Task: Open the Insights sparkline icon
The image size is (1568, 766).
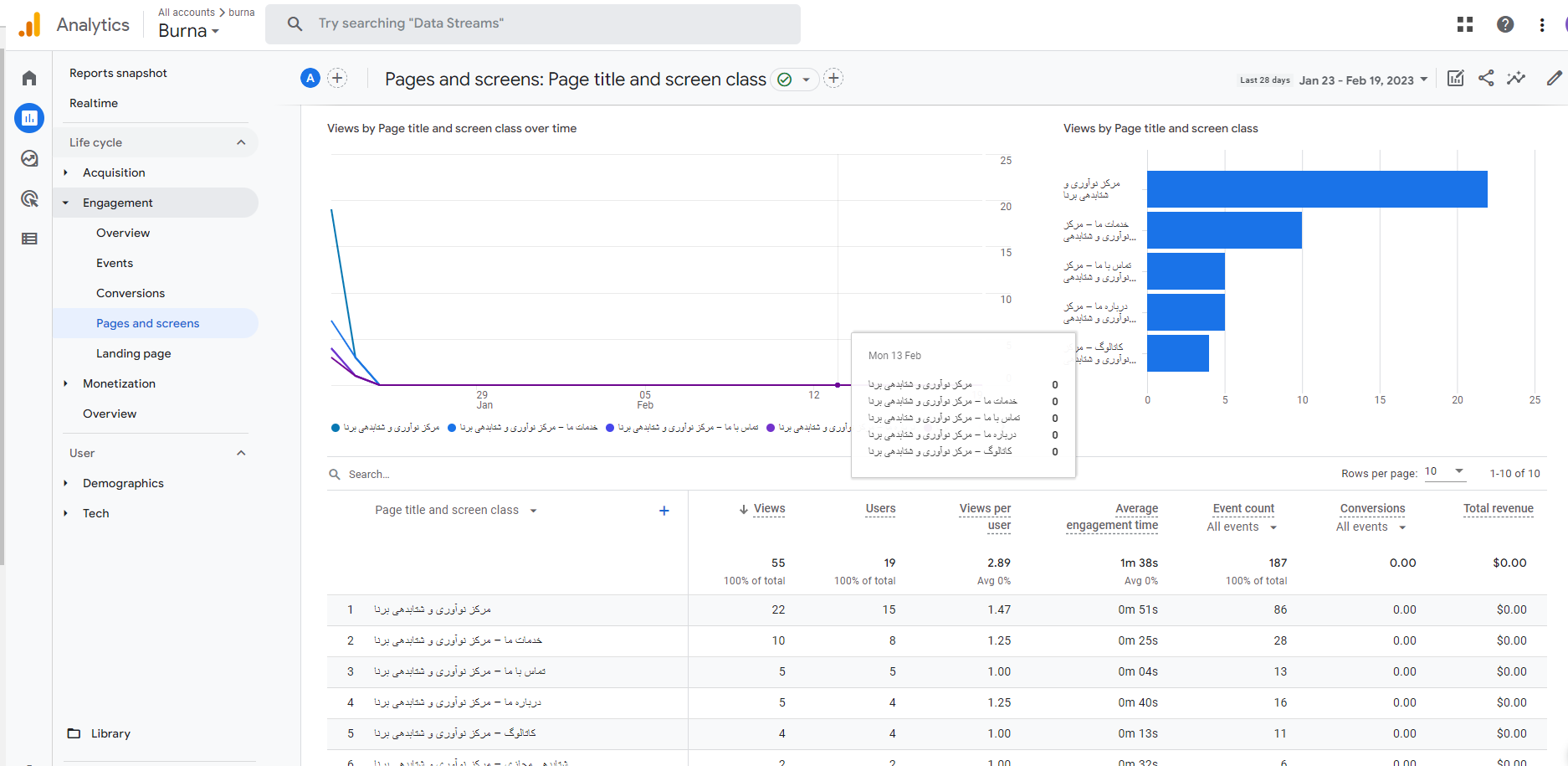Action: pyautogui.click(x=1516, y=79)
